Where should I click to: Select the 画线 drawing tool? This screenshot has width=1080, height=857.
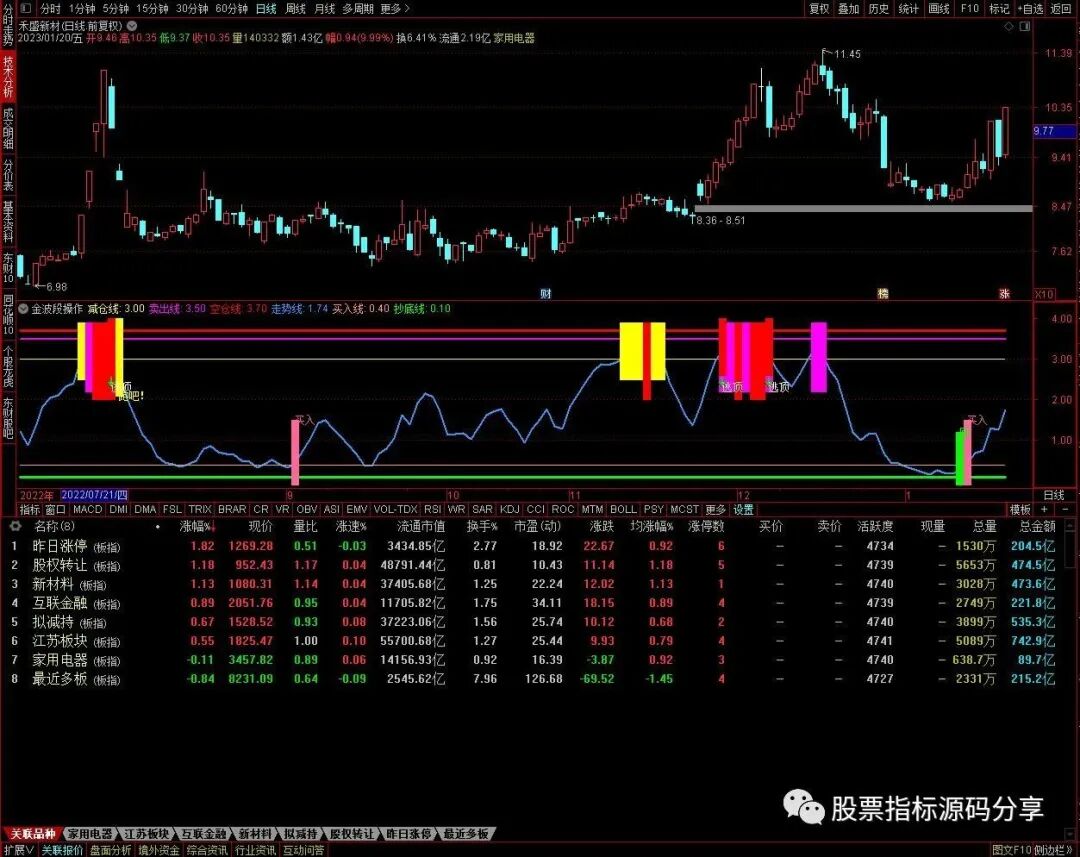(x=939, y=8)
